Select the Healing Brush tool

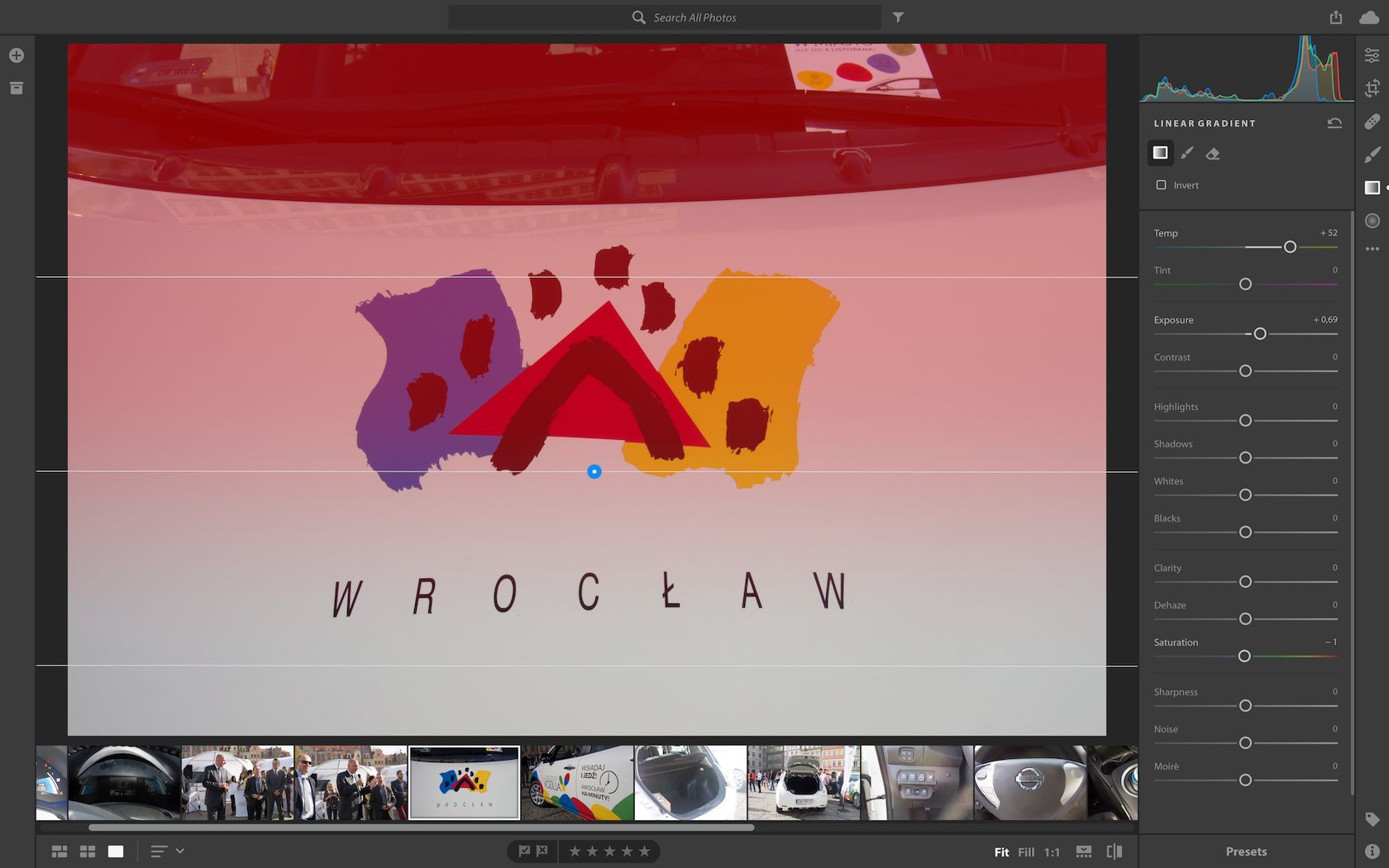tap(1372, 122)
